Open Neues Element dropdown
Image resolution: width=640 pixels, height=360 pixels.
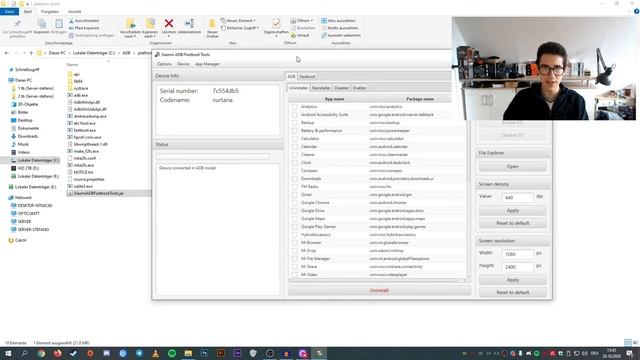(238, 21)
